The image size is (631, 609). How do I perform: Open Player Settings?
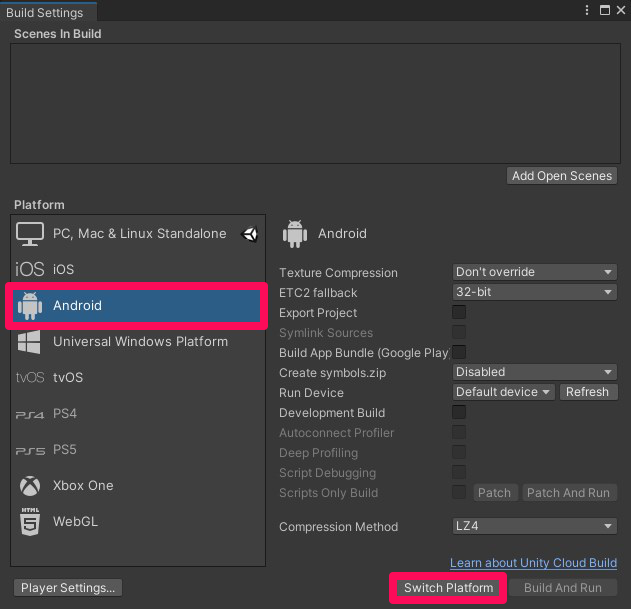pos(68,588)
